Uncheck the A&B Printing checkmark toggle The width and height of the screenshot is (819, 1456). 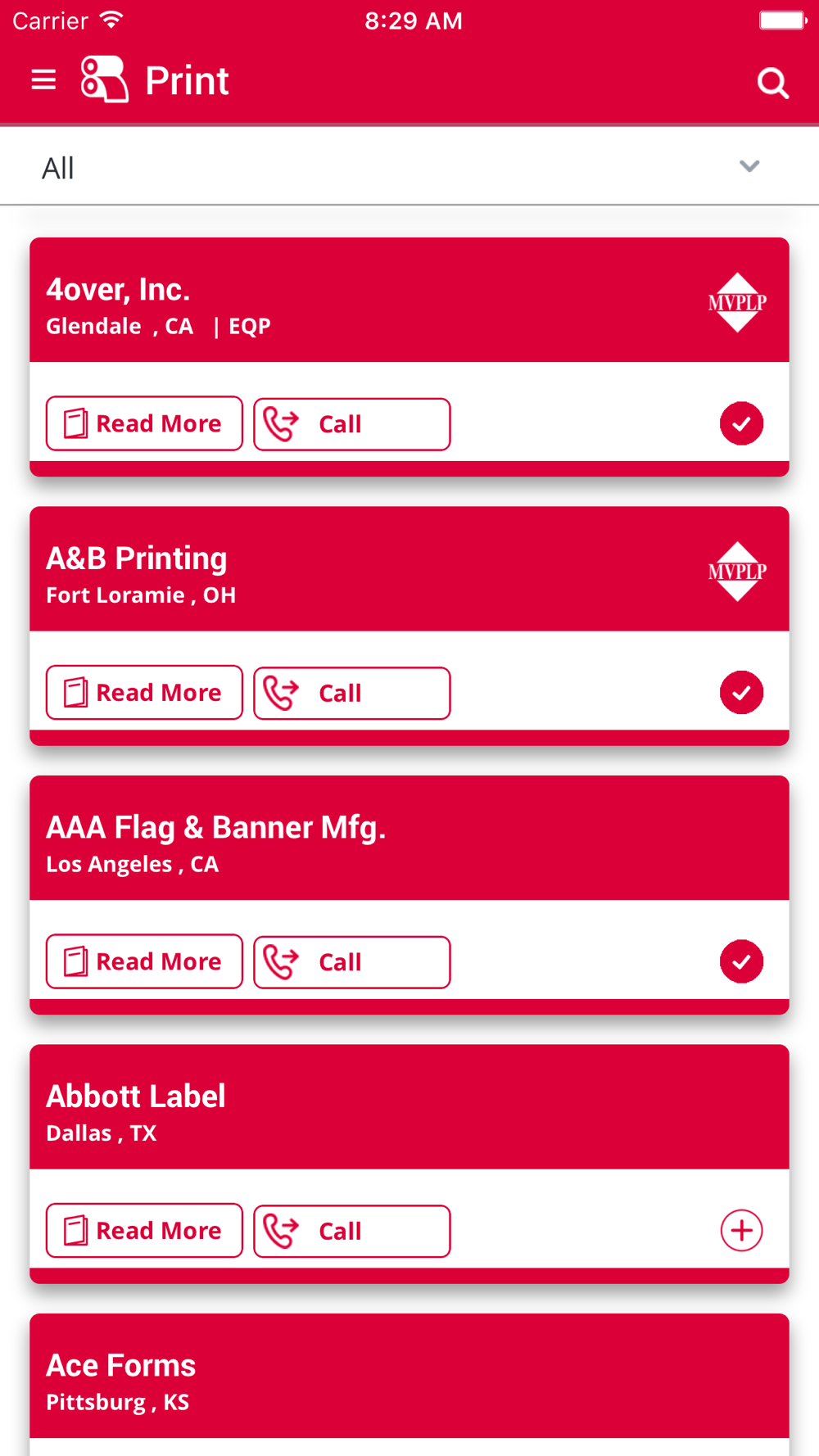pyautogui.click(x=741, y=693)
